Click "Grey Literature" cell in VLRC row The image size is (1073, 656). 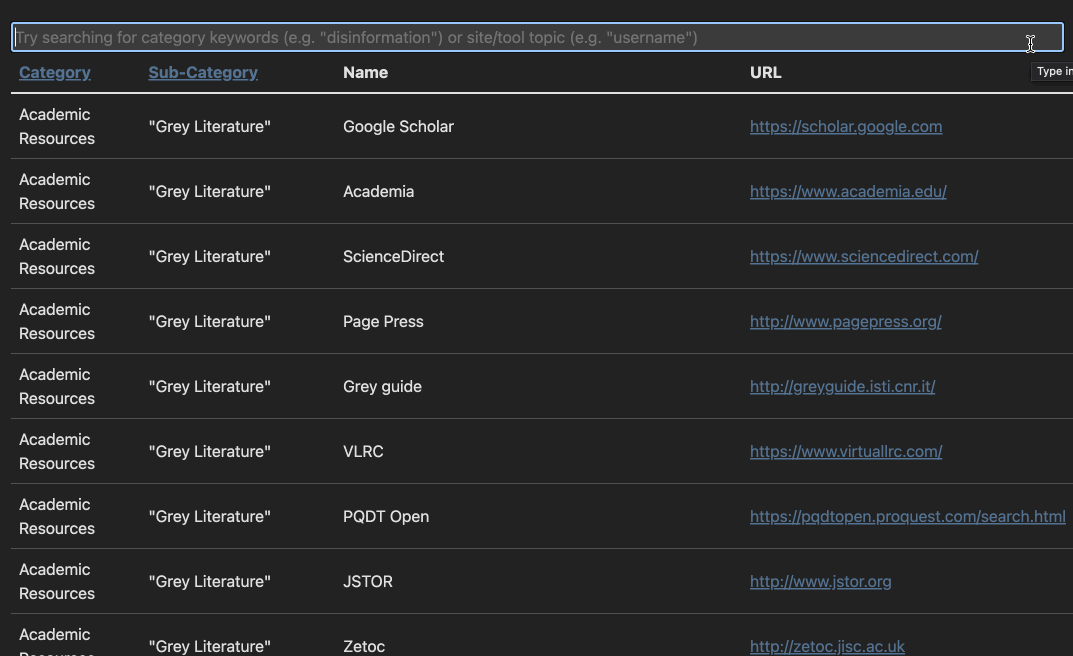(x=209, y=451)
